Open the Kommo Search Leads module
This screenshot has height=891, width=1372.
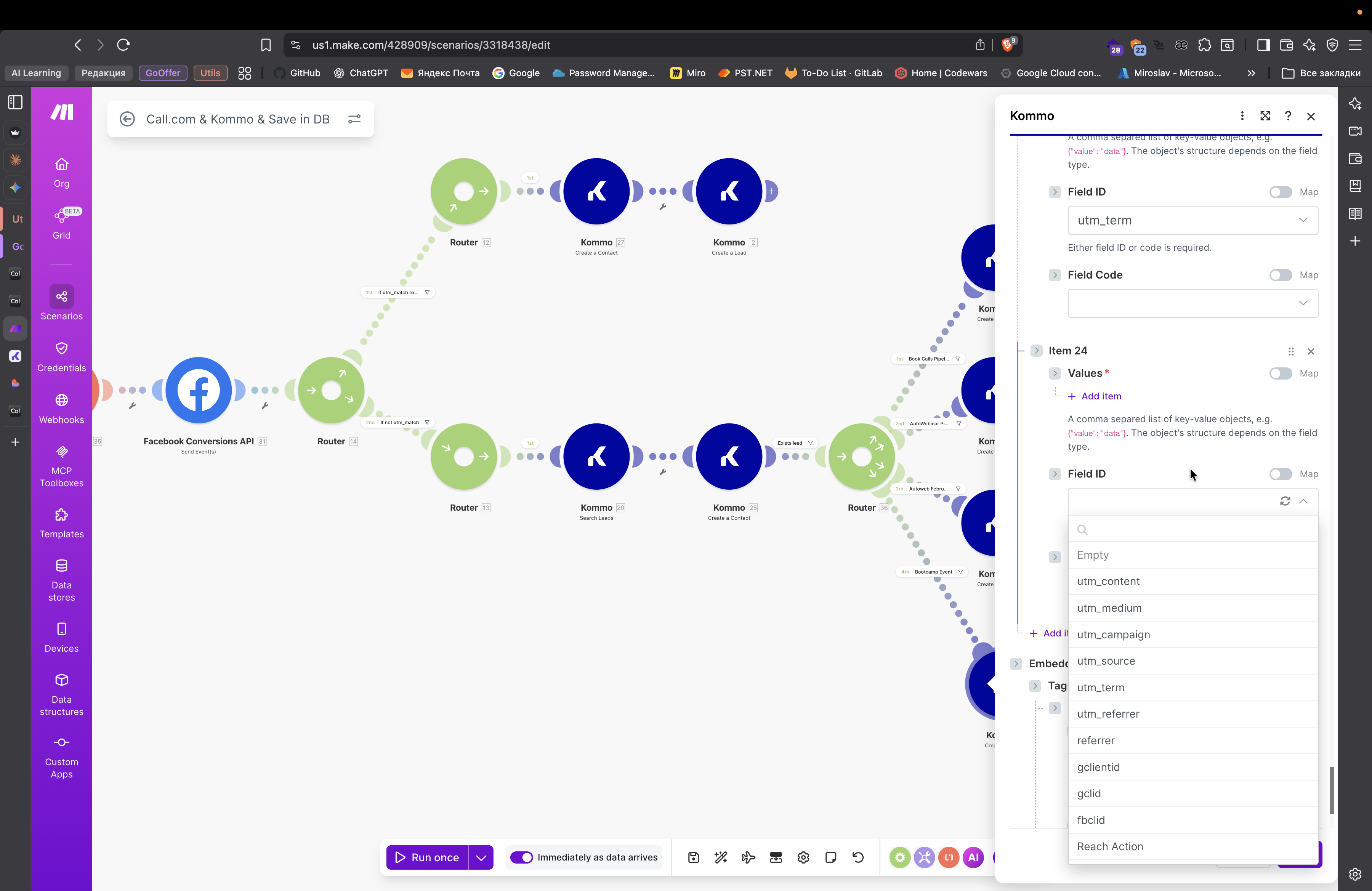[x=596, y=457]
